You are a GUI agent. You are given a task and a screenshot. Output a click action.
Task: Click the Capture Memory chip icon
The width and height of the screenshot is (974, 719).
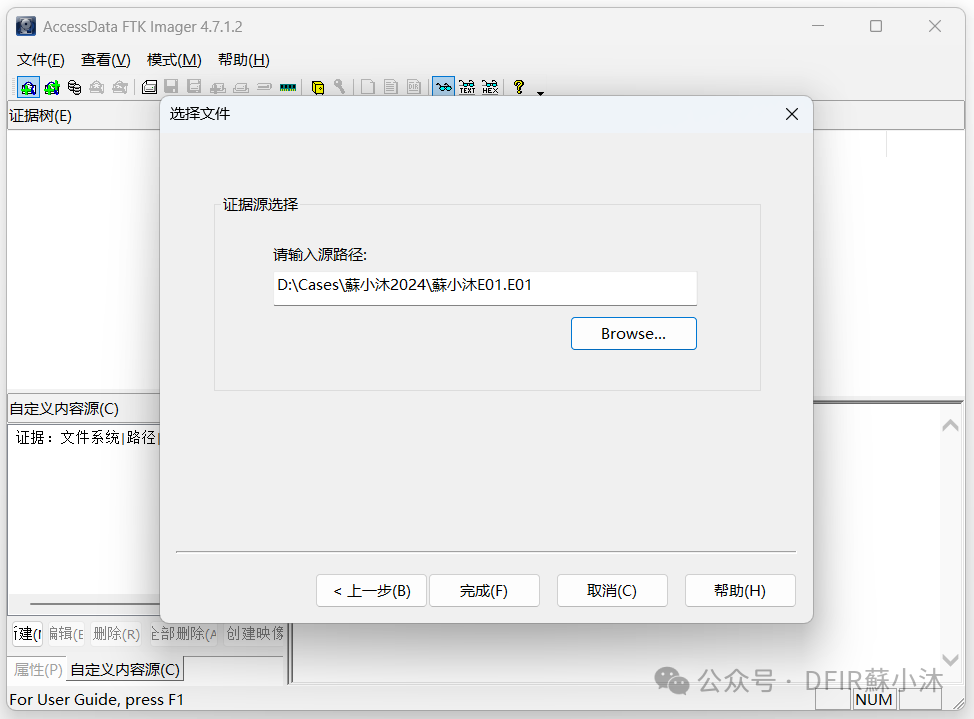[x=288, y=88]
